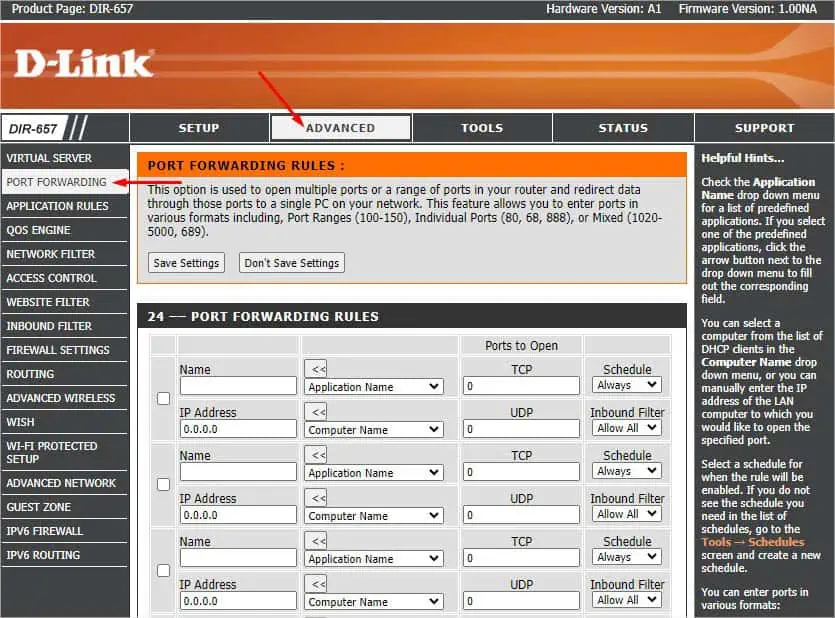Open the first Computer Name dropdown

click(374, 430)
